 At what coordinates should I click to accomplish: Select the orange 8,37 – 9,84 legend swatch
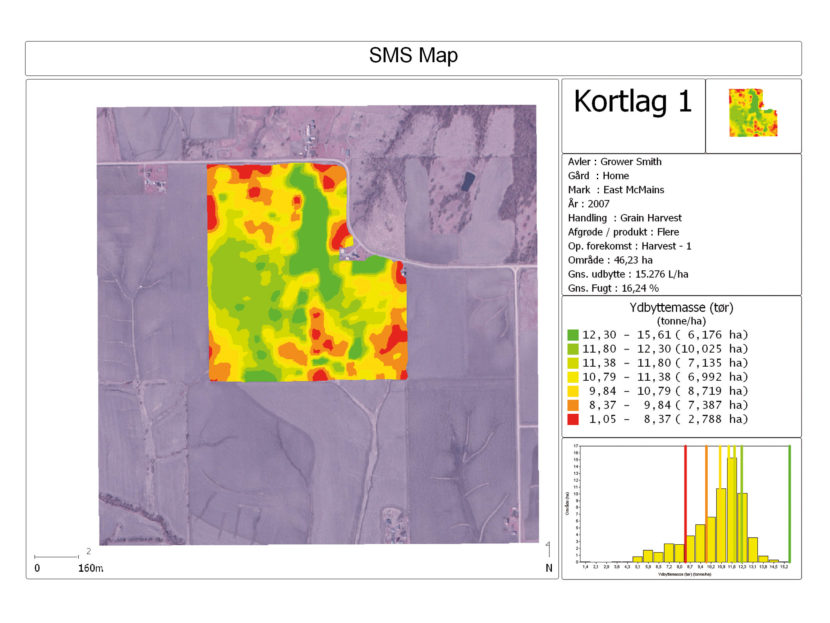click(x=573, y=405)
